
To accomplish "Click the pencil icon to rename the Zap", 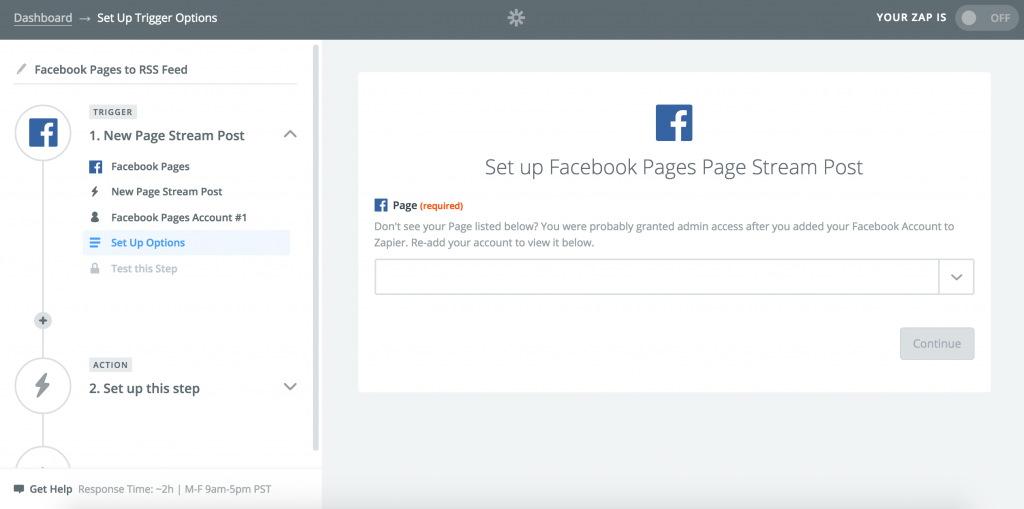I will coord(22,69).
